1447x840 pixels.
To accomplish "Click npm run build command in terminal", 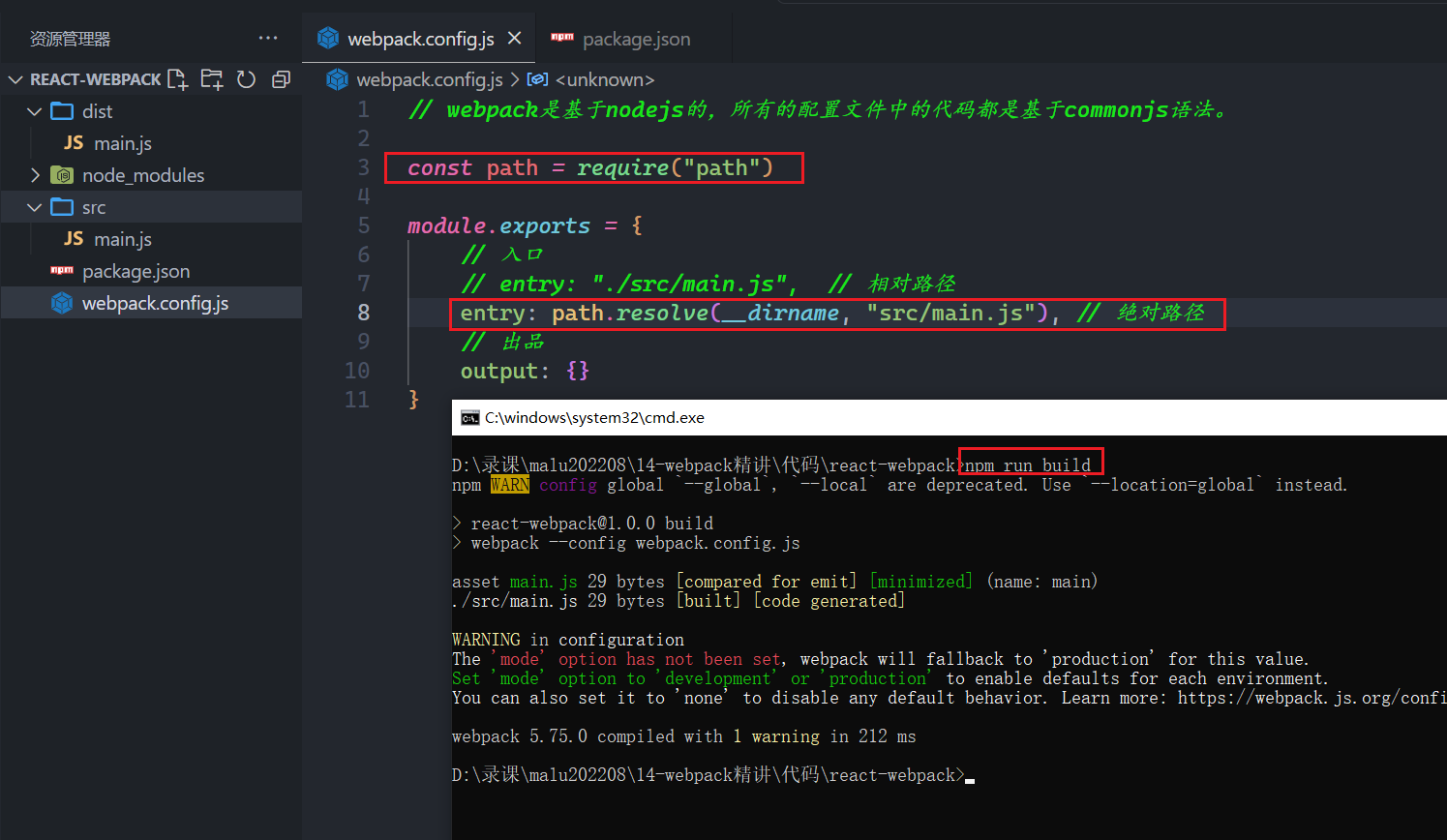I will coord(1028,465).
